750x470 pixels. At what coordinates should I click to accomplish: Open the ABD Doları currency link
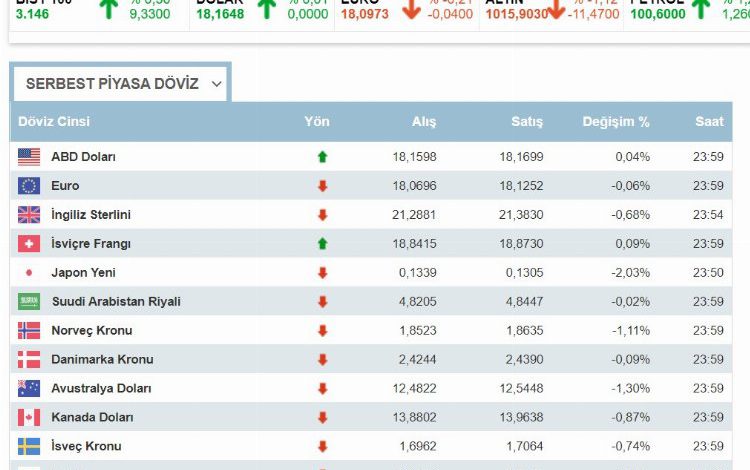pyautogui.click(x=84, y=157)
